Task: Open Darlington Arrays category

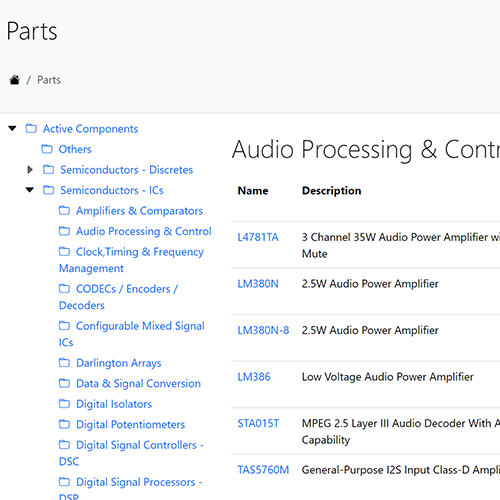Action: click(119, 363)
